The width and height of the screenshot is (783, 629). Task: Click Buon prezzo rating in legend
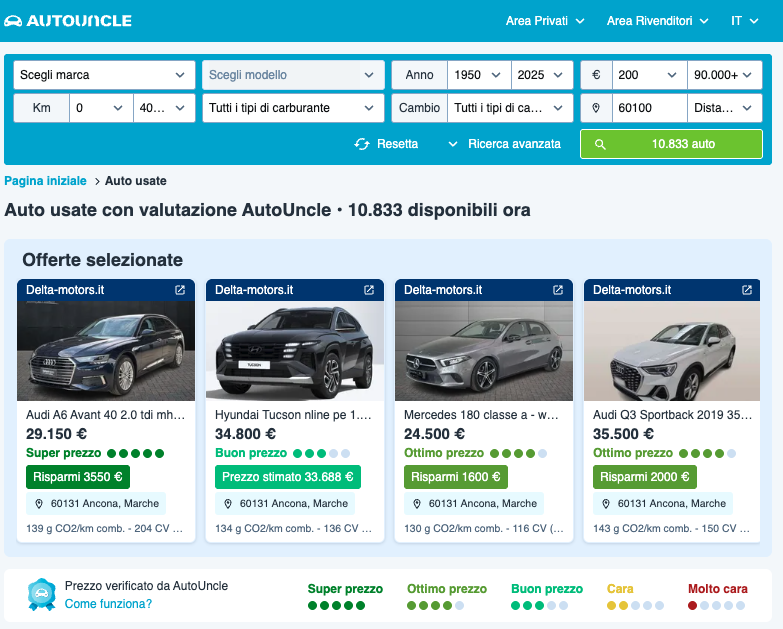click(547, 597)
